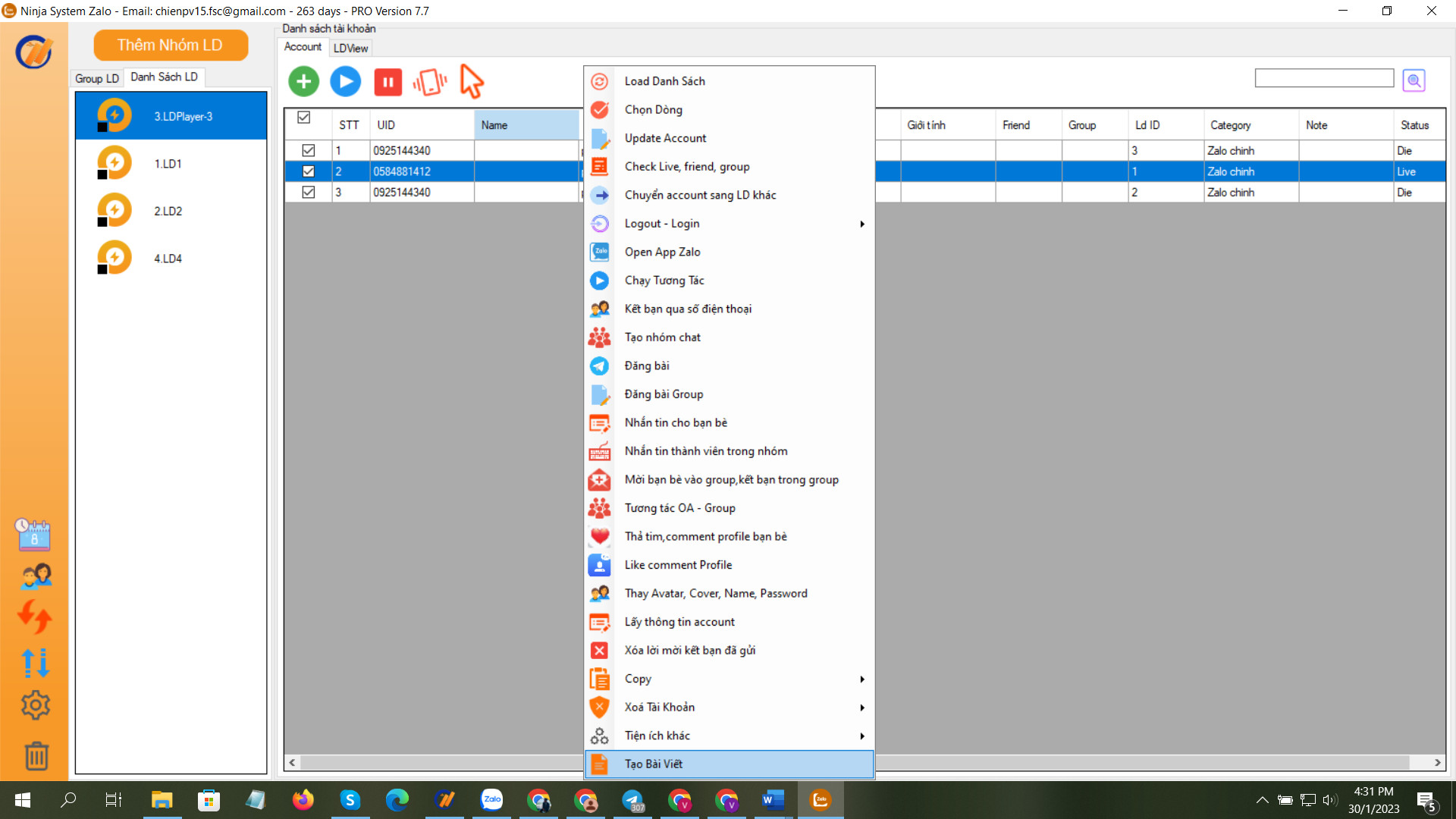The width and height of the screenshot is (1456, 819).
Task: Select the Account tab in top bar
Action: (x=304, y=47)
